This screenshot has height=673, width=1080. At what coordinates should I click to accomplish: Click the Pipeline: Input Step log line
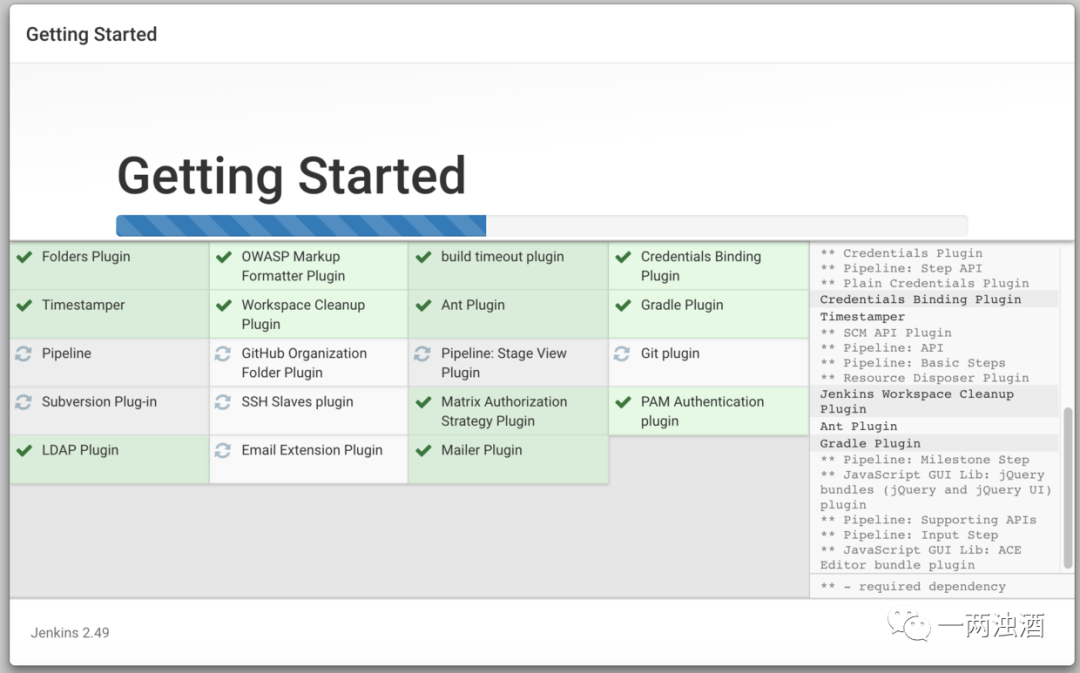click(x=909, y=535)
